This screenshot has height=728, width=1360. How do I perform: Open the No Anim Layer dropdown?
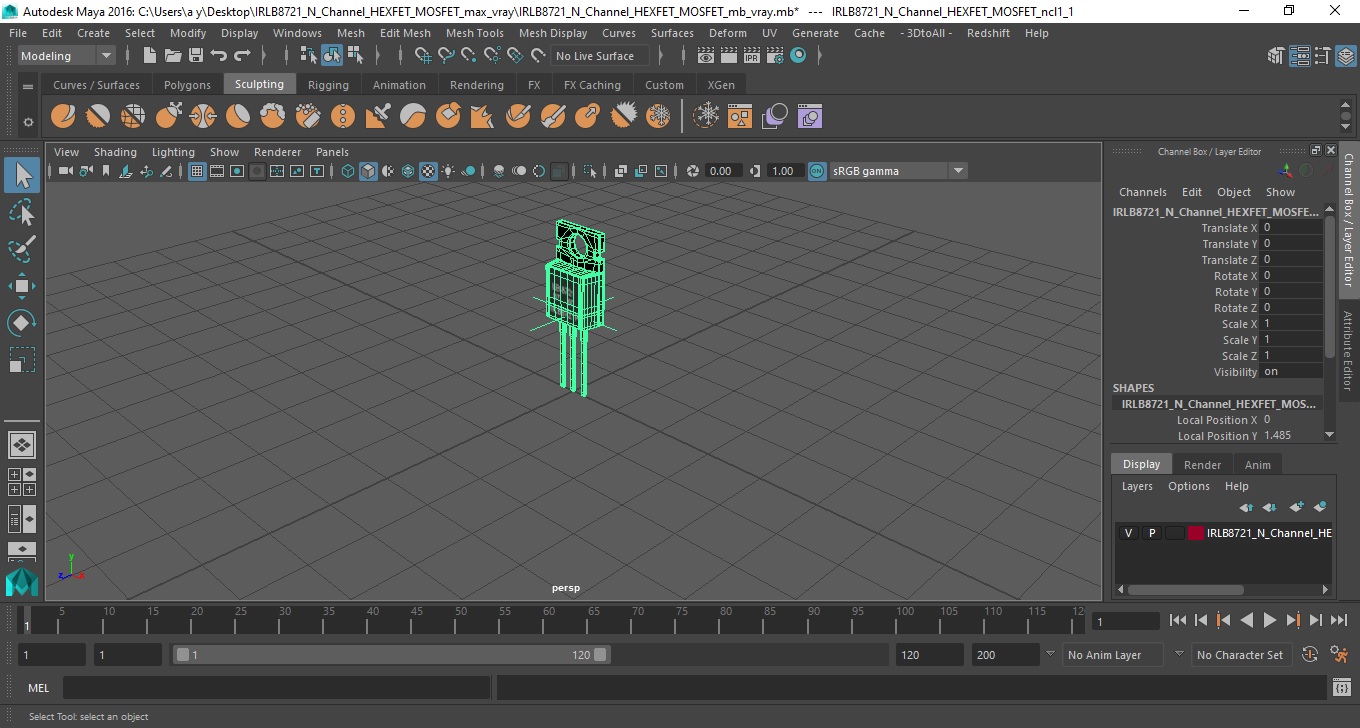(x=1113, y=655)
